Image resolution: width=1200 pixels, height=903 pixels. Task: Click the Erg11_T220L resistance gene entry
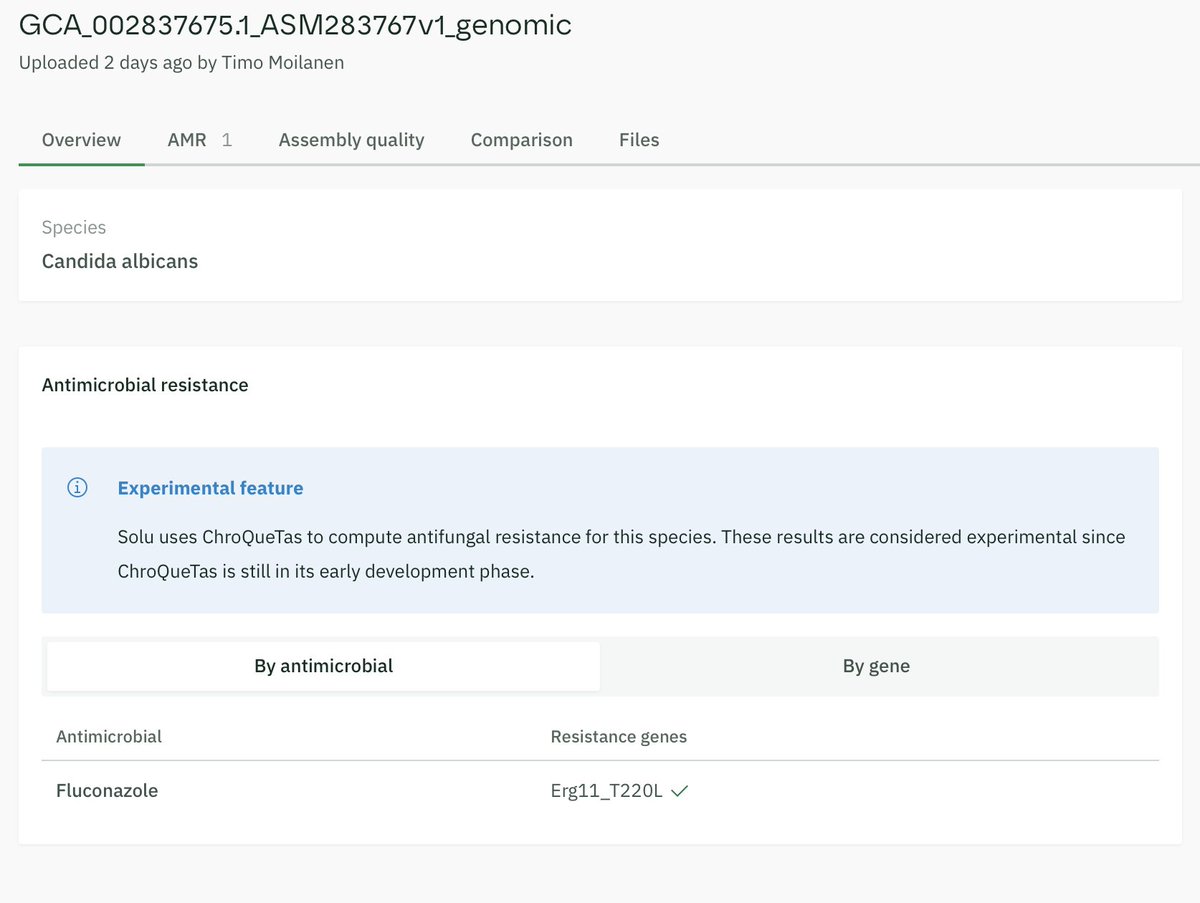coord(606,789)
